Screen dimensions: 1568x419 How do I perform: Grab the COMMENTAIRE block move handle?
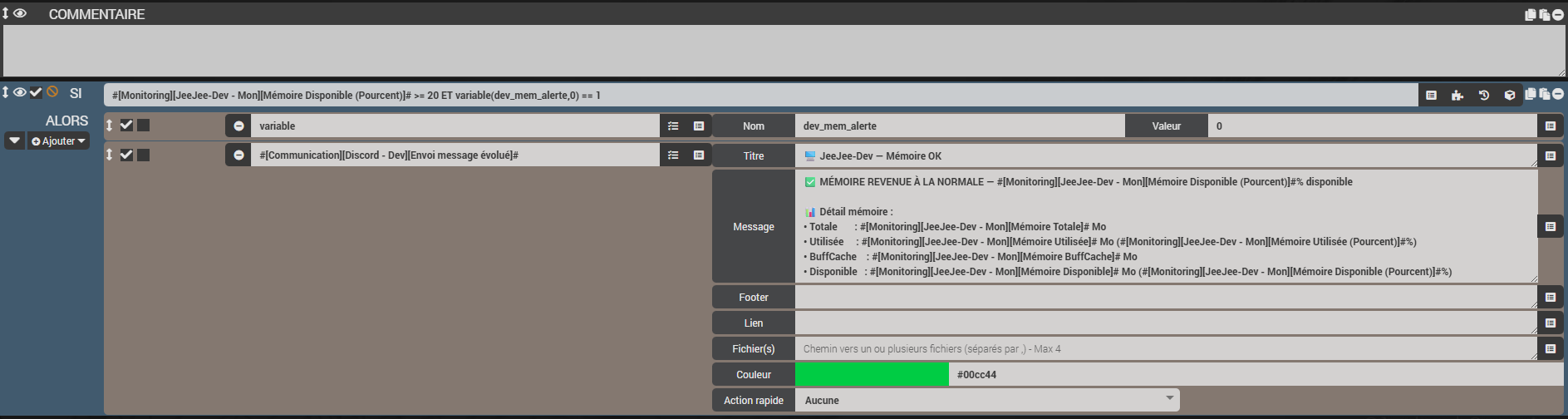click(x=5, y=14)
